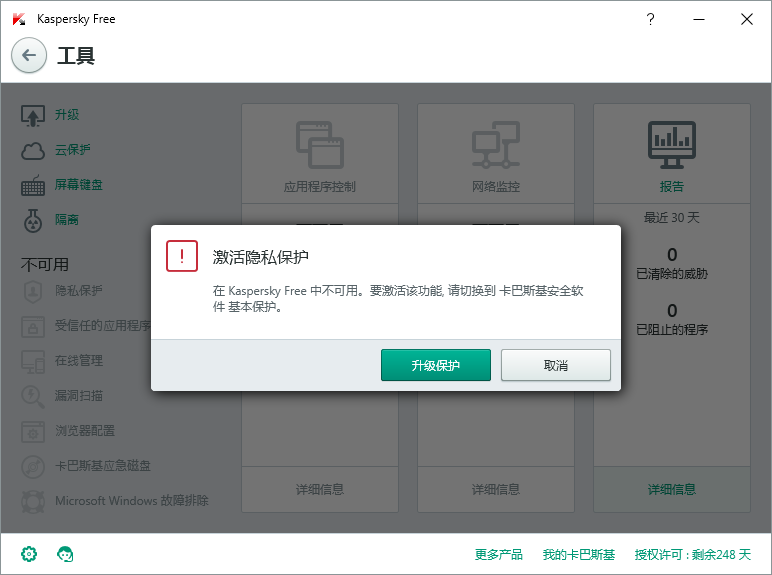Select the 云保护 cloud icon
Viewport: 772px width, 575px height.
click(33, 150)
